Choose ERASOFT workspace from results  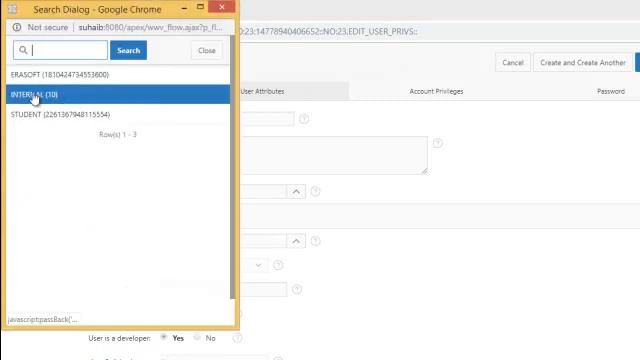pos(118,75)
